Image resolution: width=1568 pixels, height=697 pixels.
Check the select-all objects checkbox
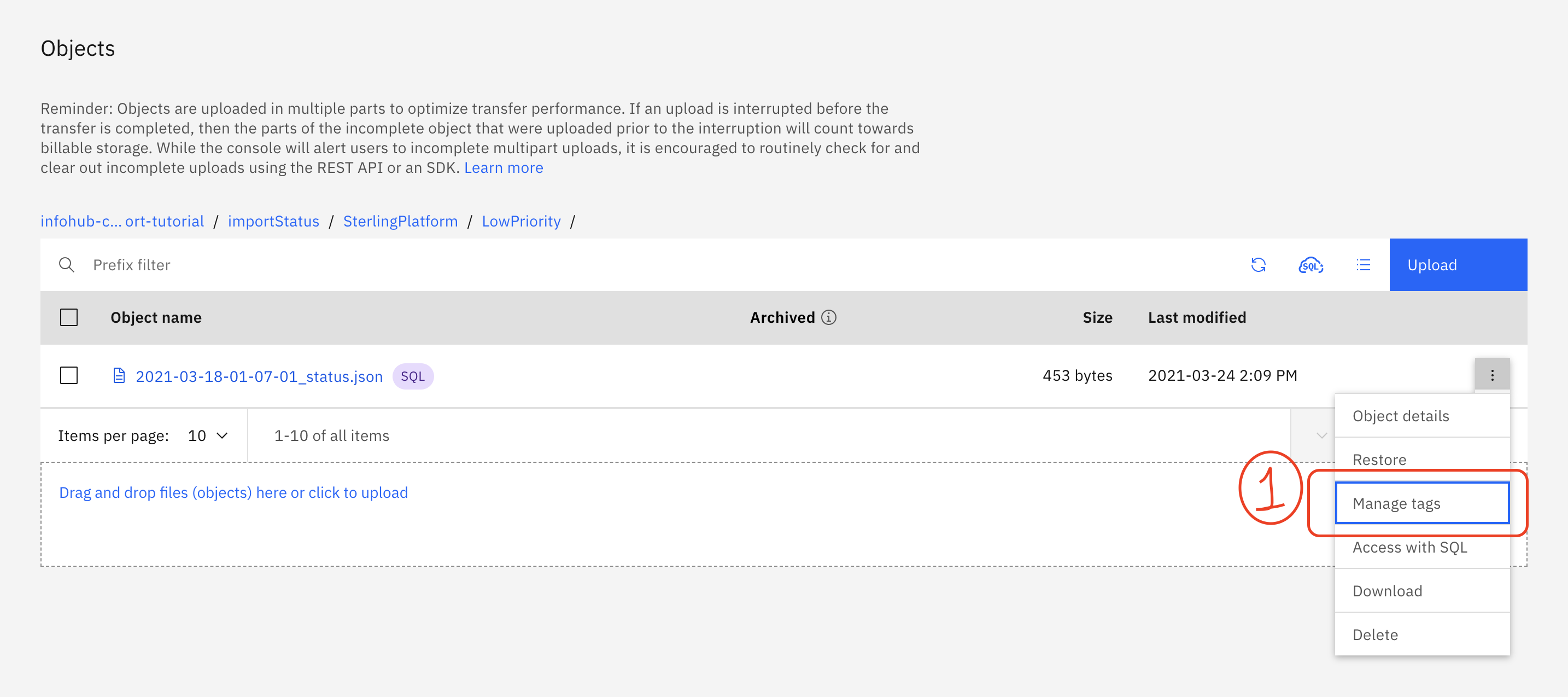click(x=69, y=317)
